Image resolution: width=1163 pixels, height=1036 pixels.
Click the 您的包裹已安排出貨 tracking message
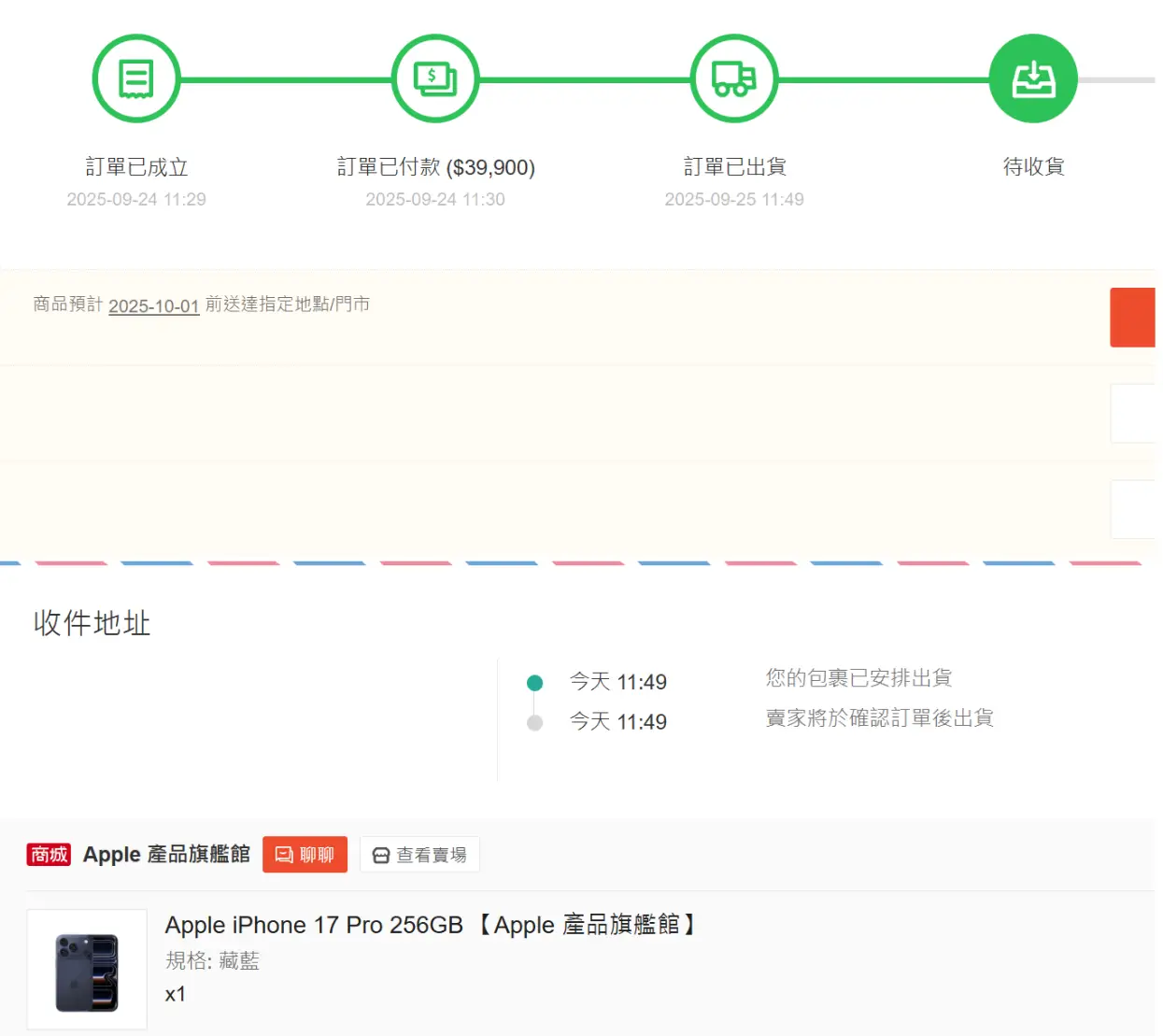click(x=858, y=677)
